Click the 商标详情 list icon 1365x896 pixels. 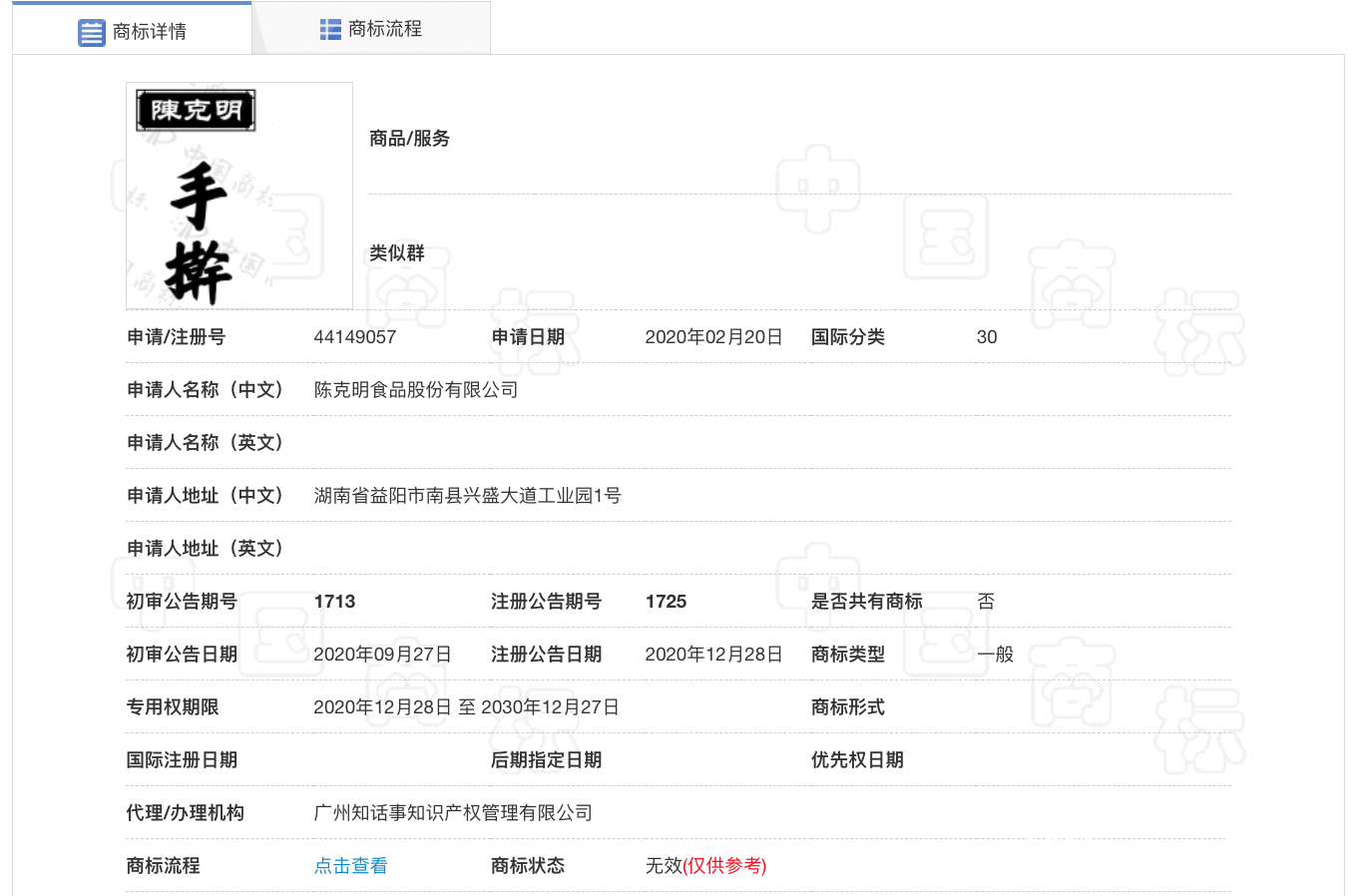coord(91,32)
